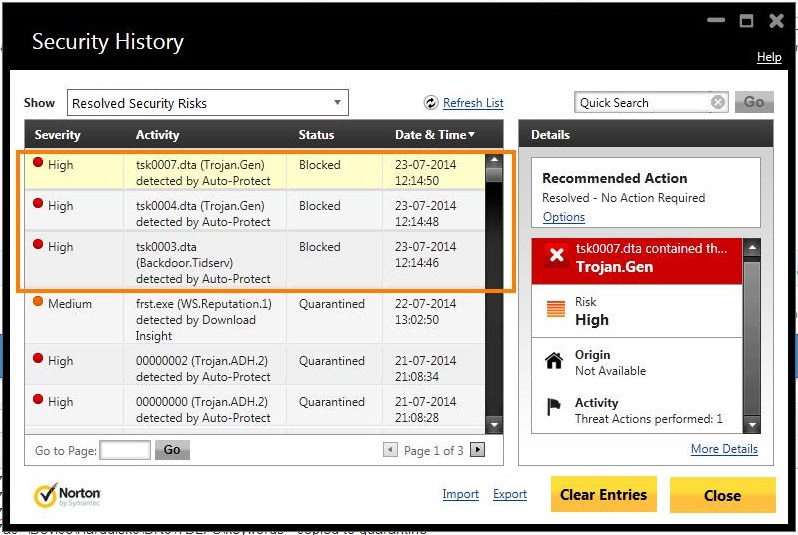Click the Export link
Viewport: 798px width, 535px height.
coord(509,494)
